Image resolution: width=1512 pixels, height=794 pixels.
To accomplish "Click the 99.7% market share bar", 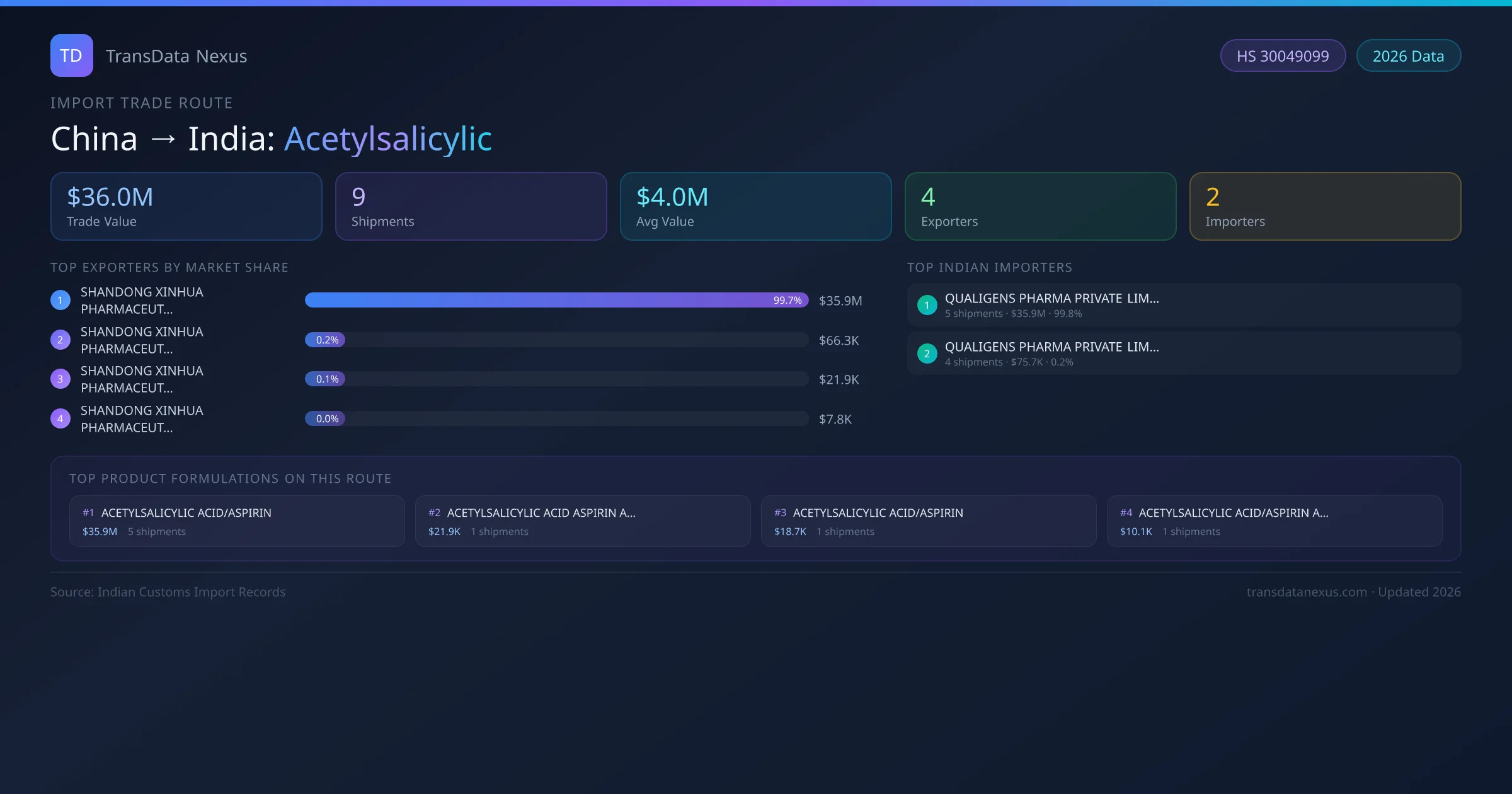I will coord(556,300).
